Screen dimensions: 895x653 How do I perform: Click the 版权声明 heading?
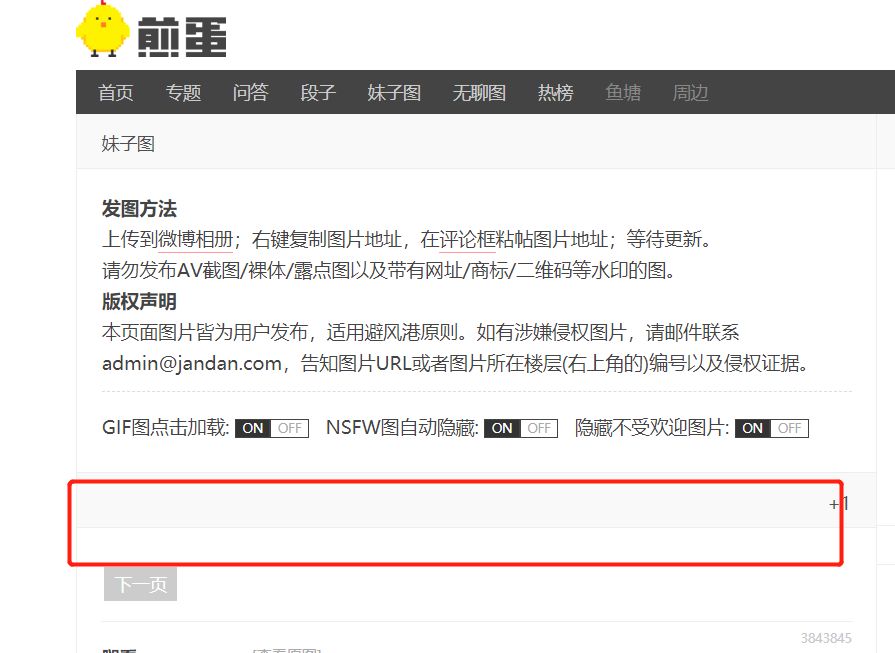pos(139,301)
